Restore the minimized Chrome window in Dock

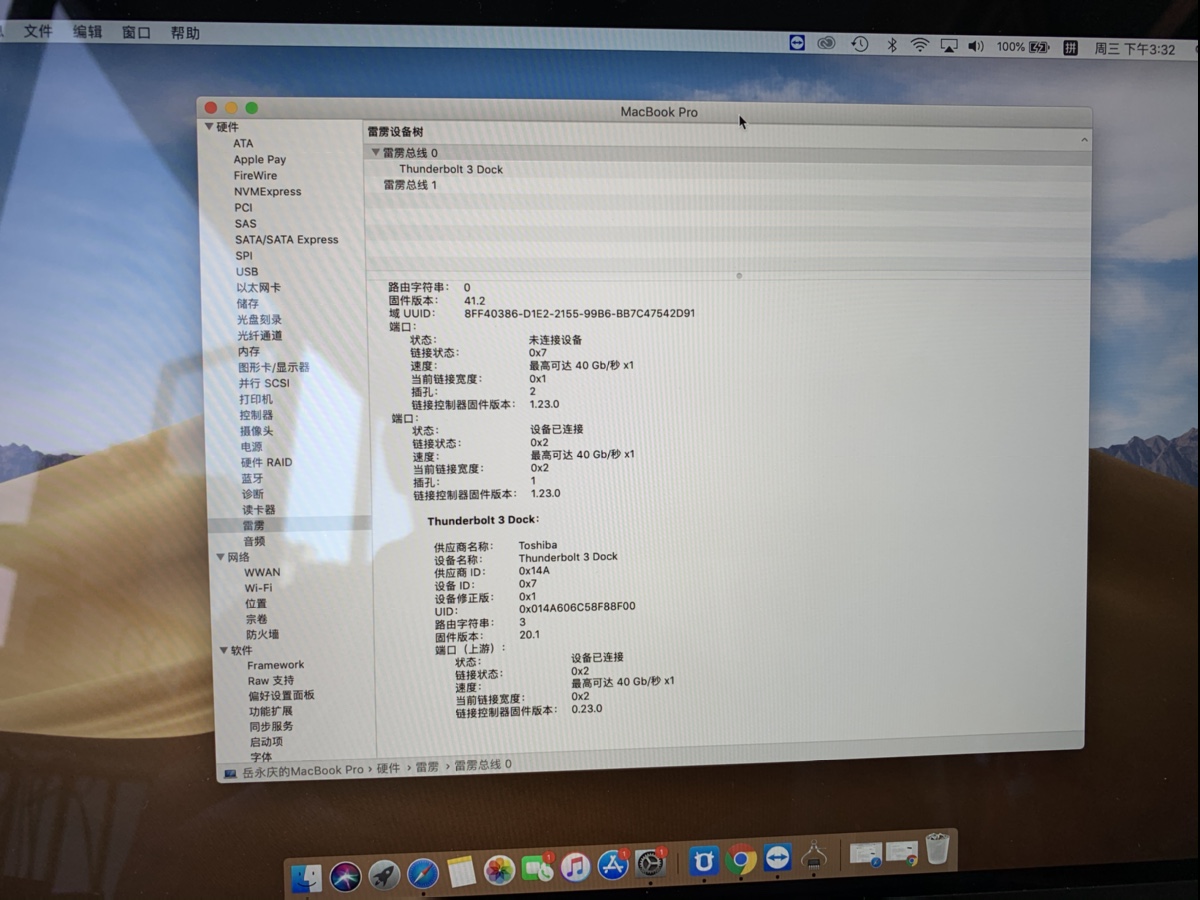(x=902, y=852)
